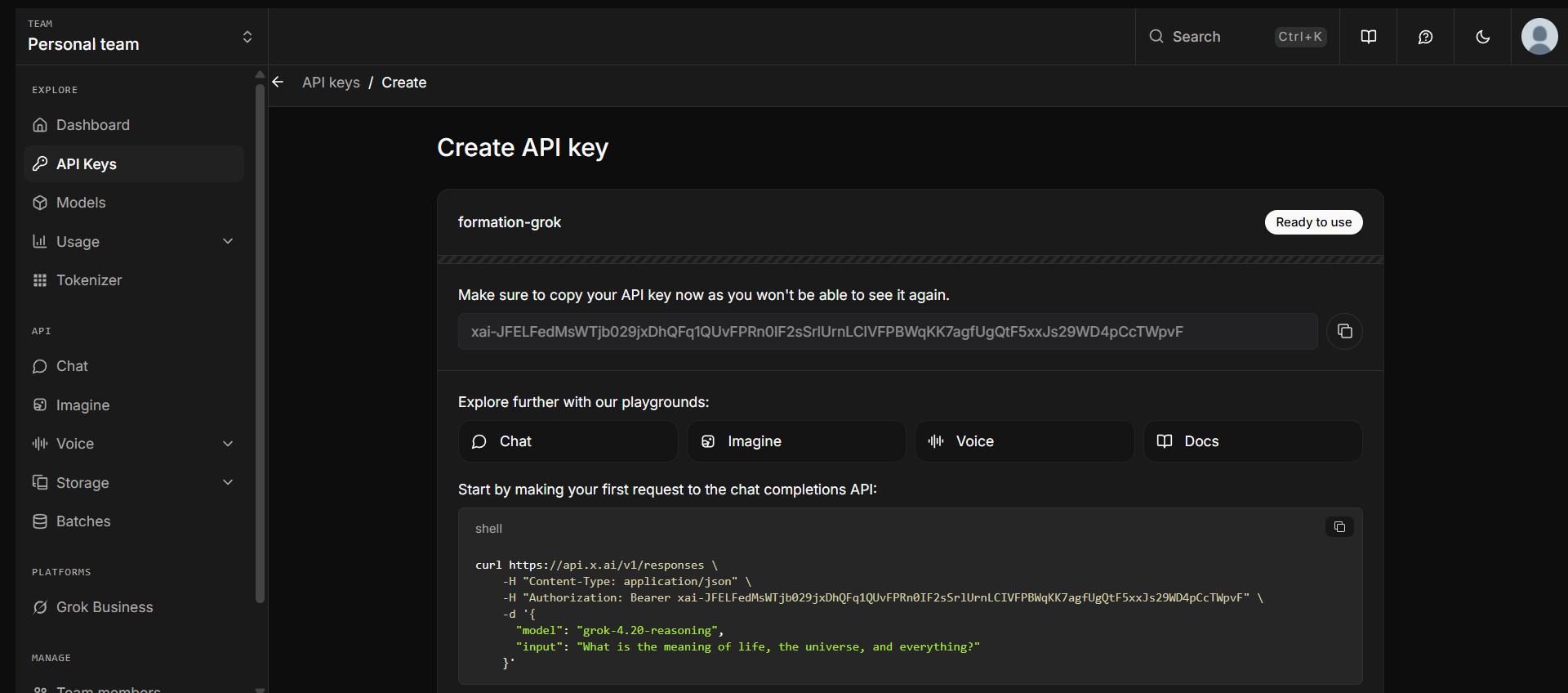Click the sidebar scroll up arrow
This screenshot has height=693, width=1568.
click(x=260, y=74)
